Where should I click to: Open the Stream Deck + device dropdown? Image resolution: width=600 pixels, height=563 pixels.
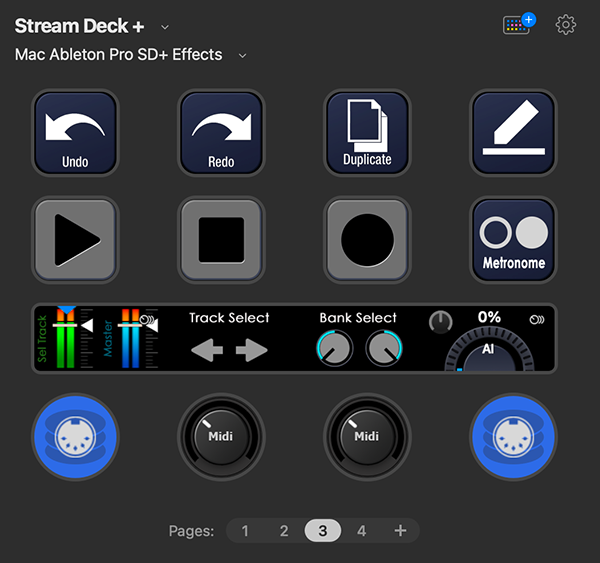click(x=165, y=27)
